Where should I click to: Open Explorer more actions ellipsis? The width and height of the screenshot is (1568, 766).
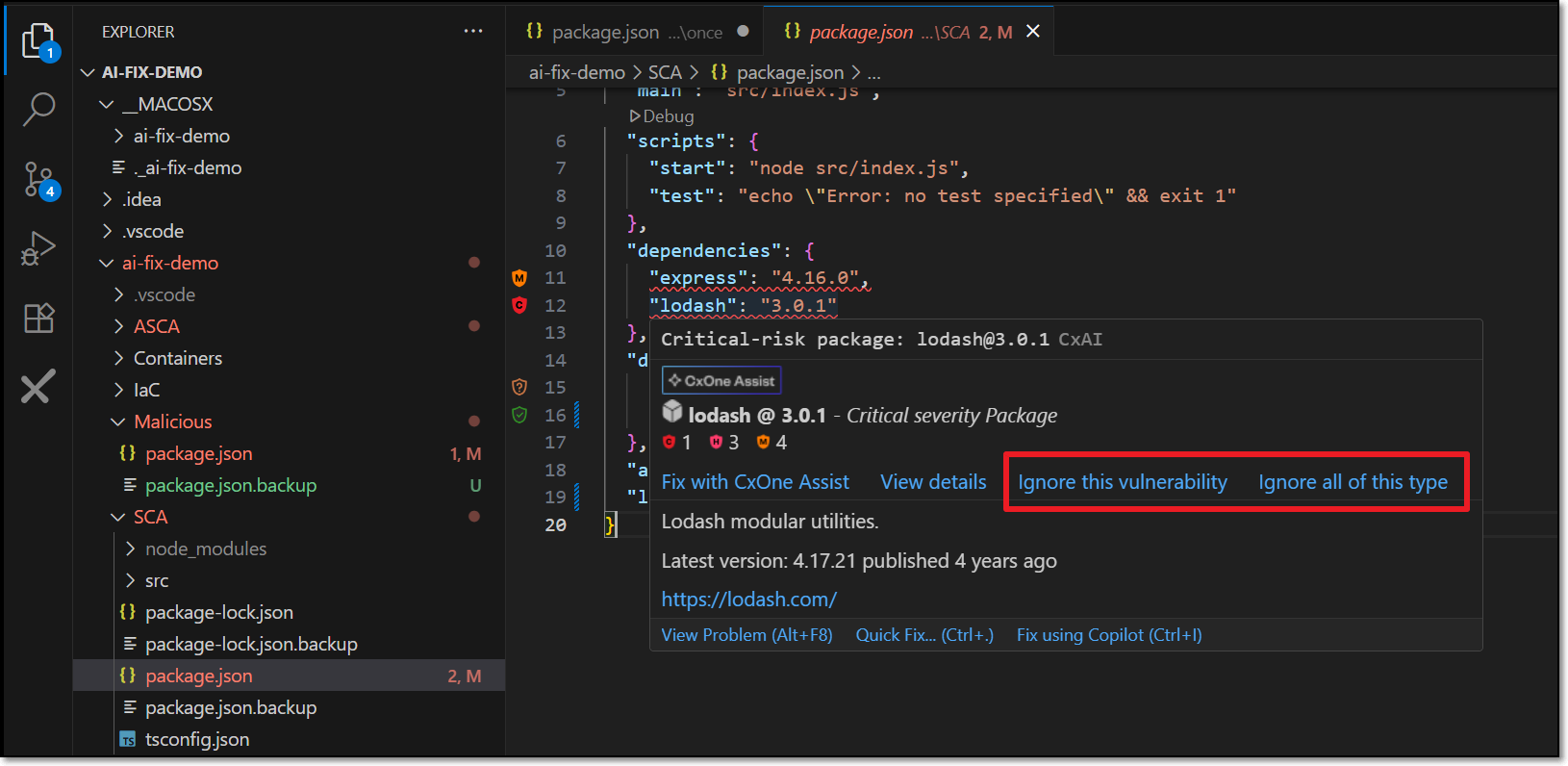click(473, 32)
